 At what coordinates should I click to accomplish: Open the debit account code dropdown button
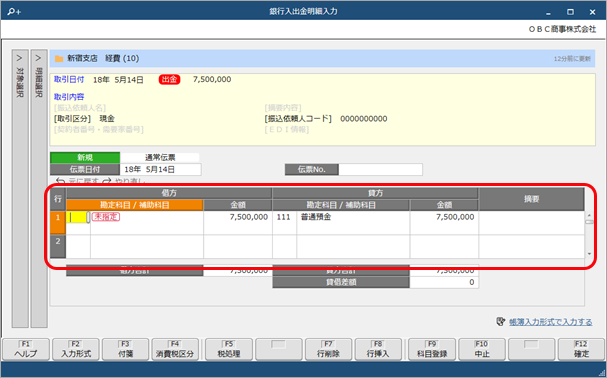(88, 217)
